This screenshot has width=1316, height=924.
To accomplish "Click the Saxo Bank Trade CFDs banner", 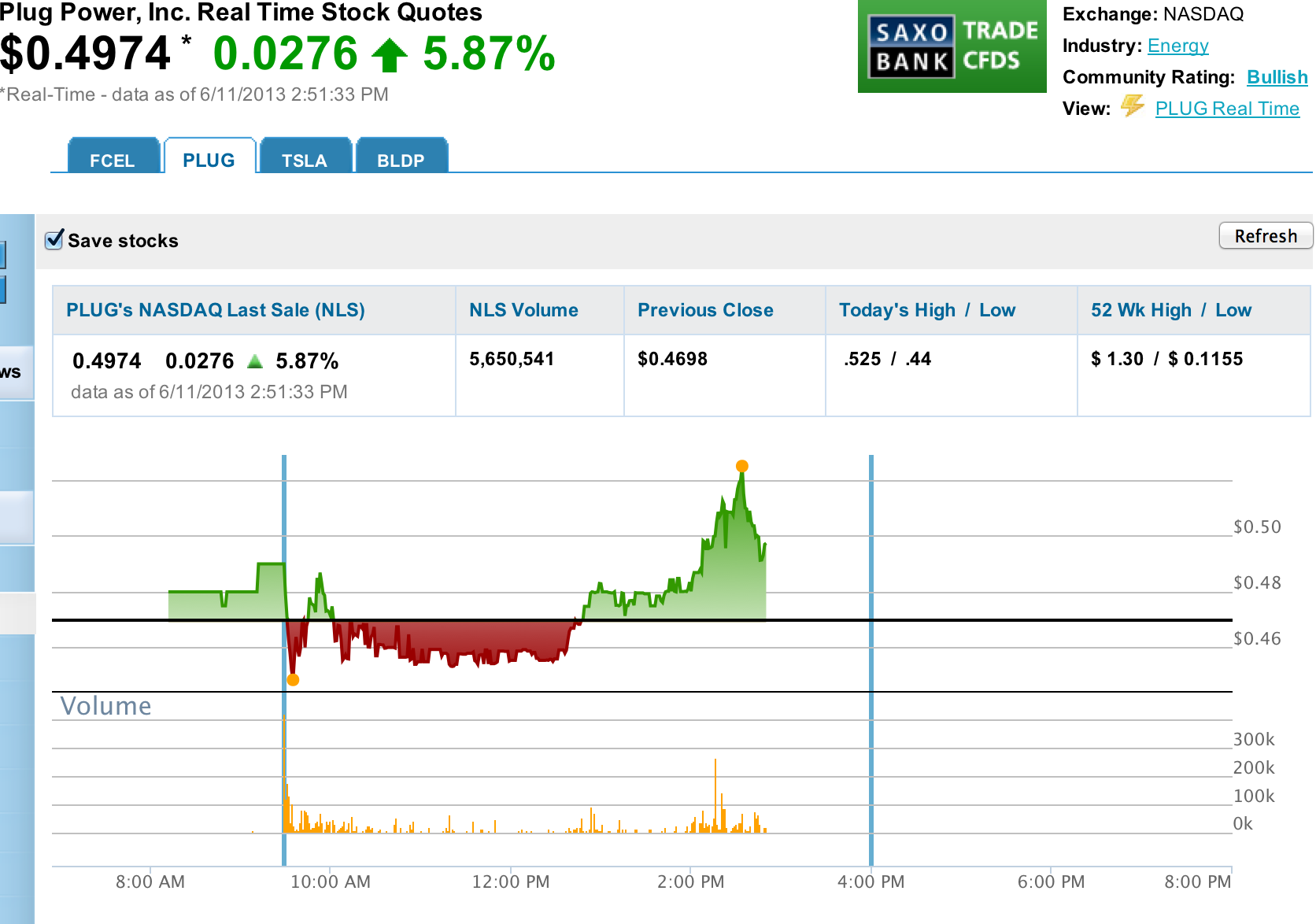I will [952, 46].
